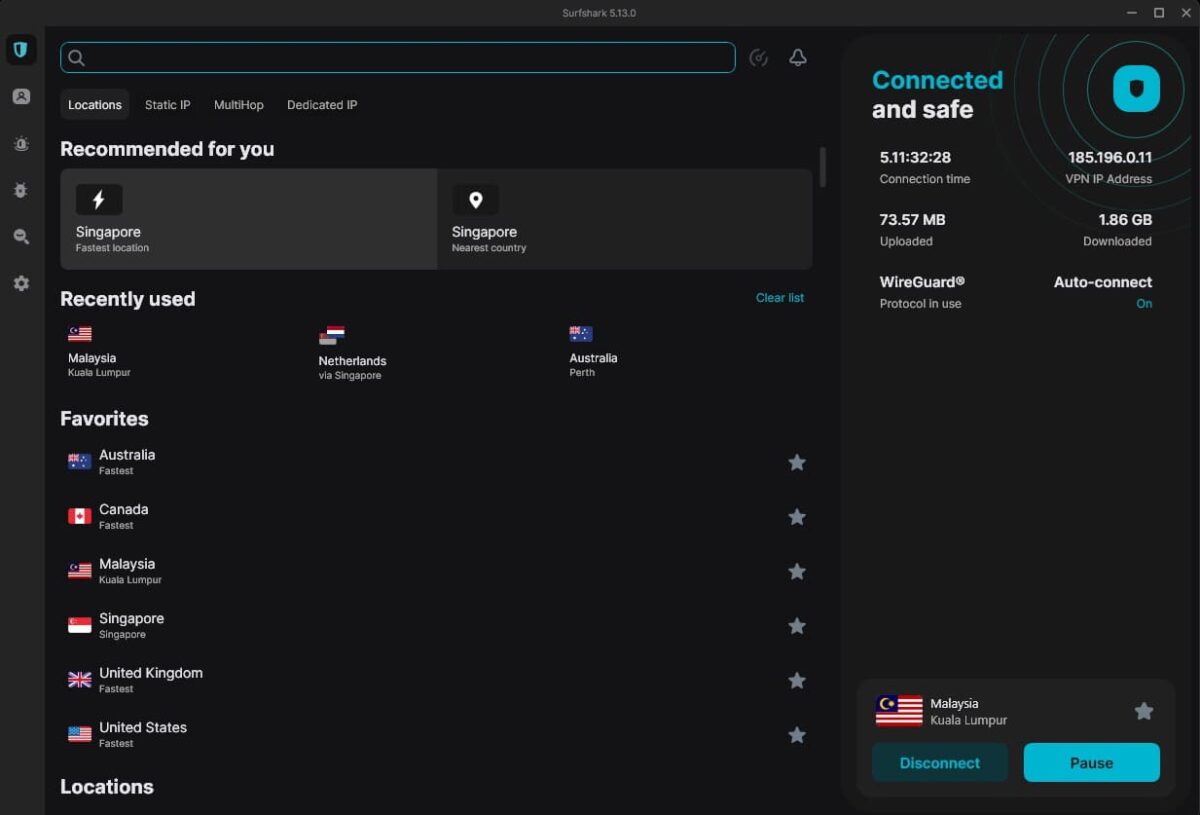This screenshot has width=1200, height=815.
Task: Click the speed test gauge icon
Action: [759, 58]
